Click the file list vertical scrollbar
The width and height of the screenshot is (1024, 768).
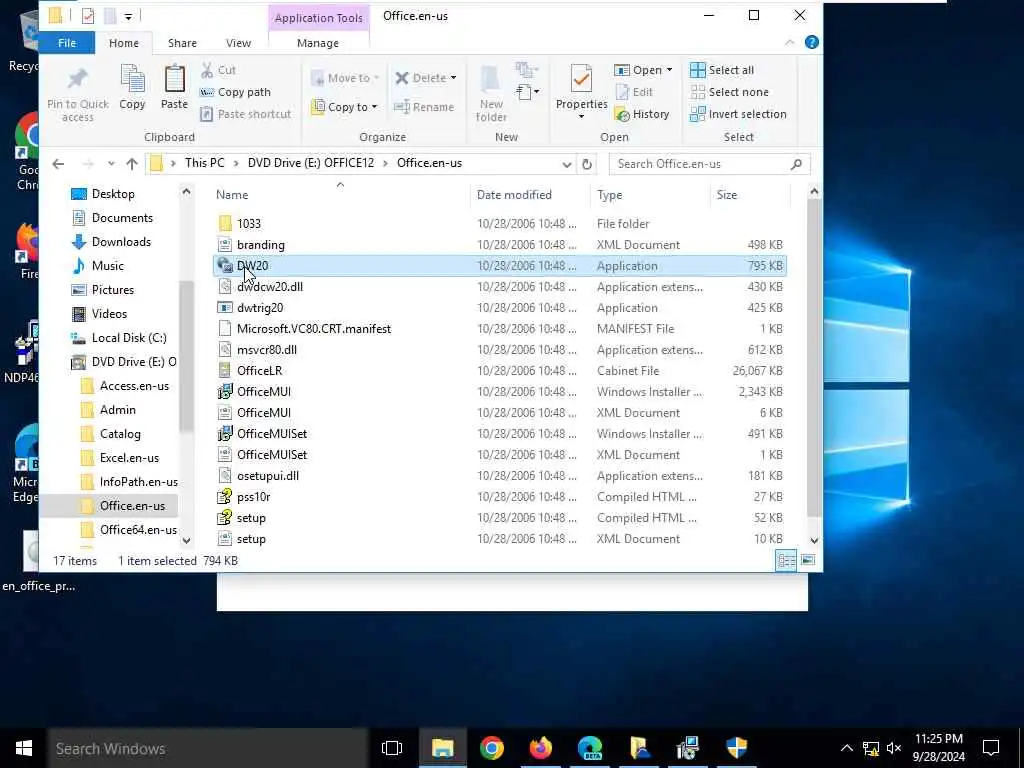[814, 356]
